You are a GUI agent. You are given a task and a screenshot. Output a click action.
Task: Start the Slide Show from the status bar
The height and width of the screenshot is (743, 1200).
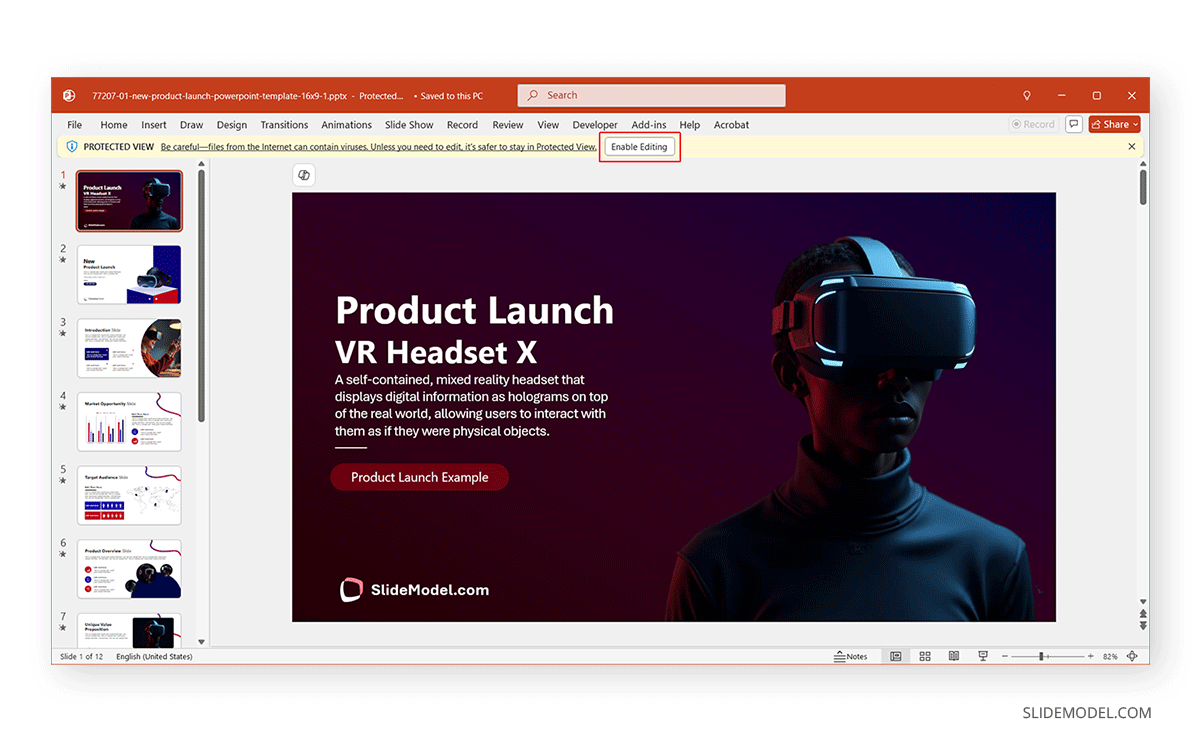point(982,656)
